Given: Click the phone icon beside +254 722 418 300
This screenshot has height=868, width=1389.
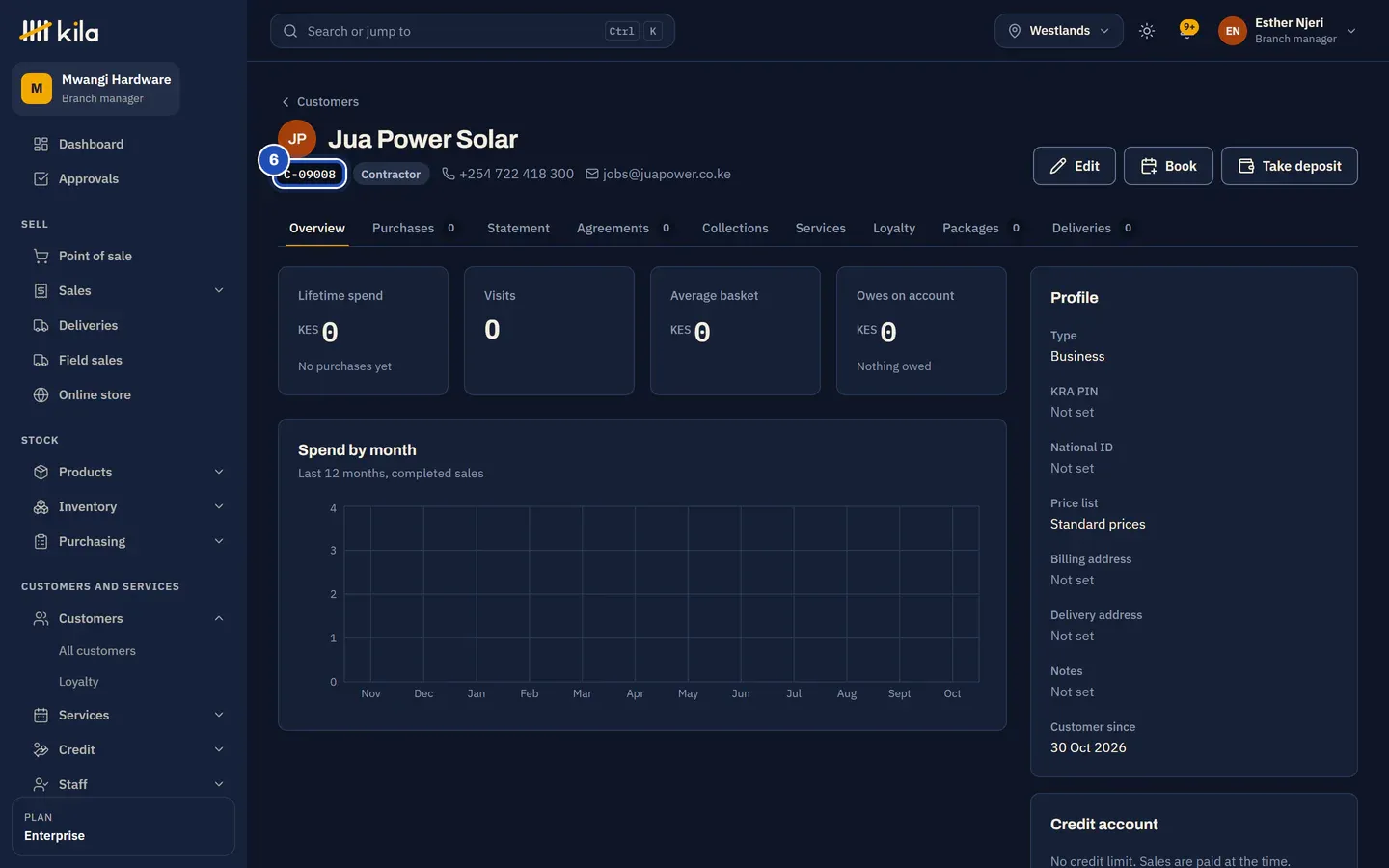Looking at the screenshot, I should point(449,174).
